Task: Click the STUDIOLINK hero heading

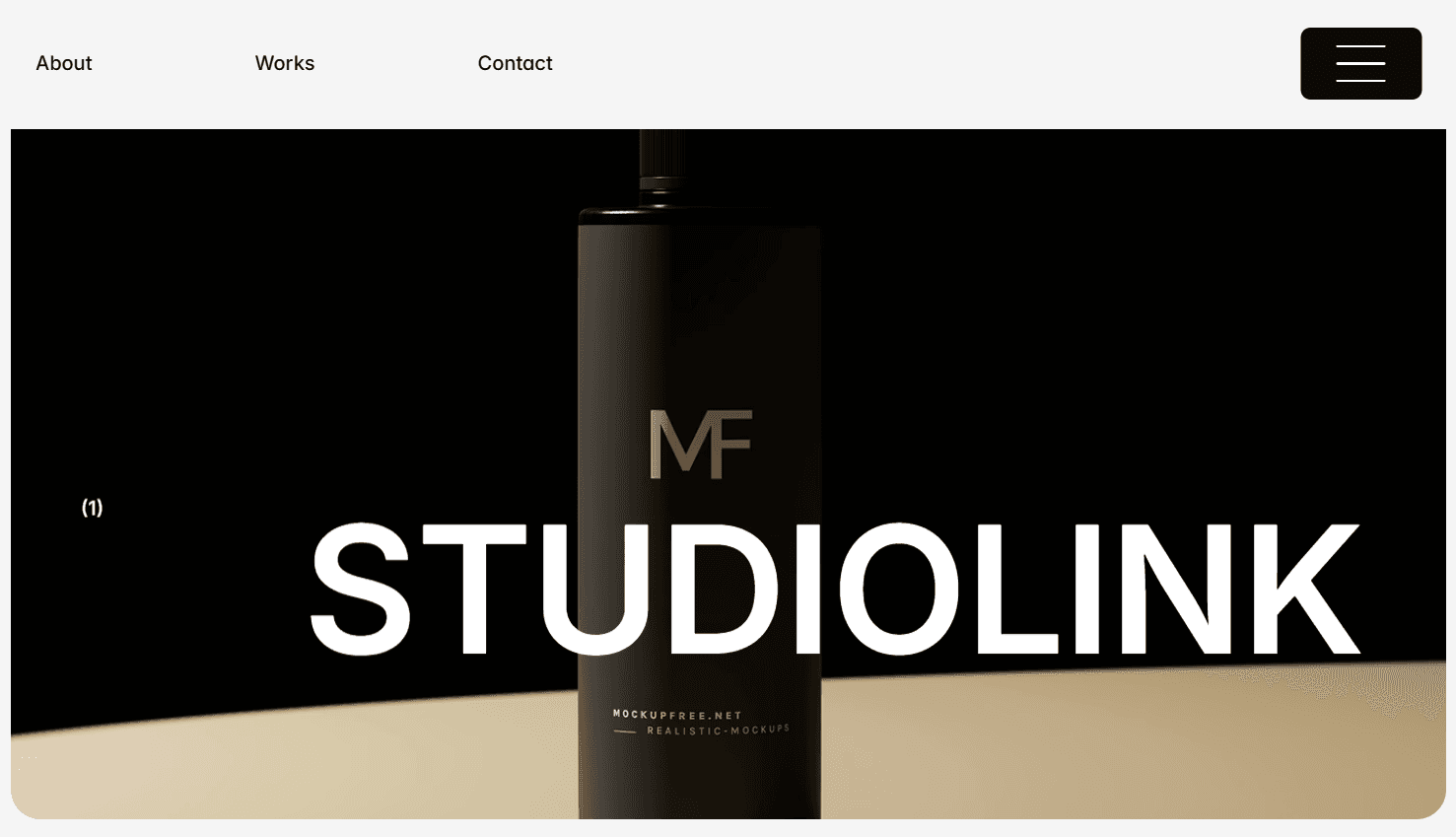Action: [x=836, y=590]
